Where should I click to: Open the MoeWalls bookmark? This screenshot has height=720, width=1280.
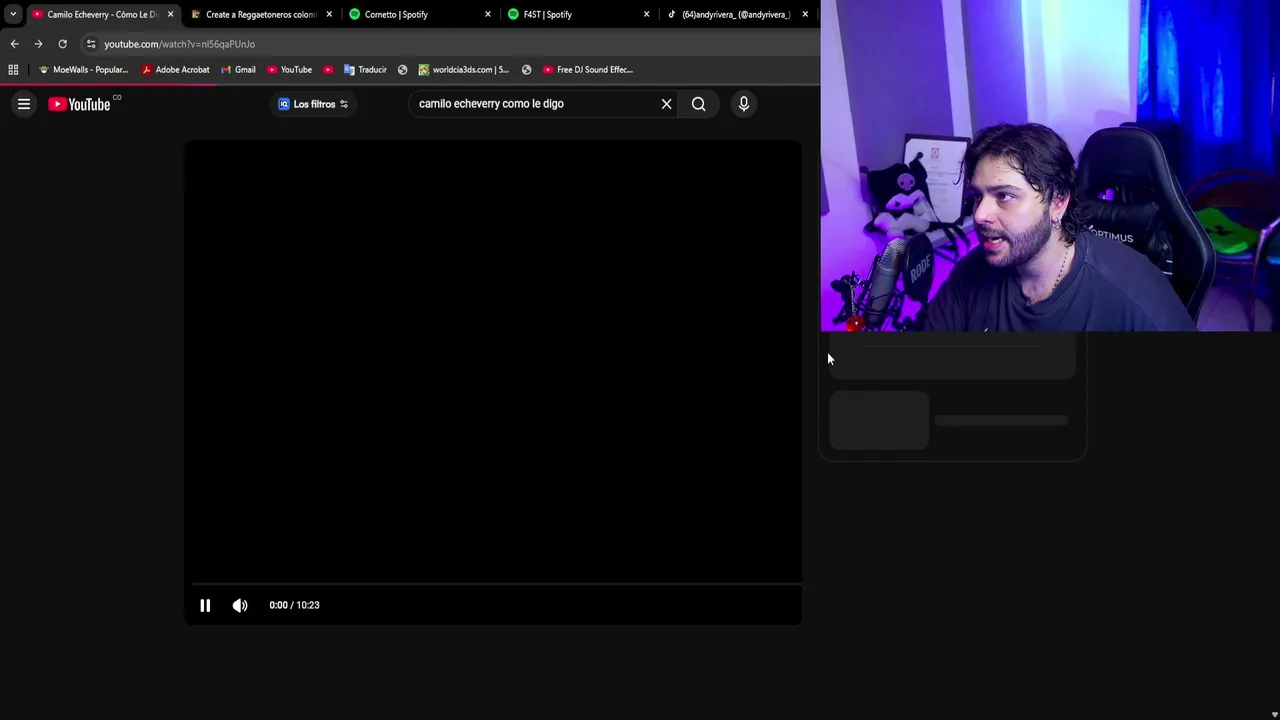point(83,70)
